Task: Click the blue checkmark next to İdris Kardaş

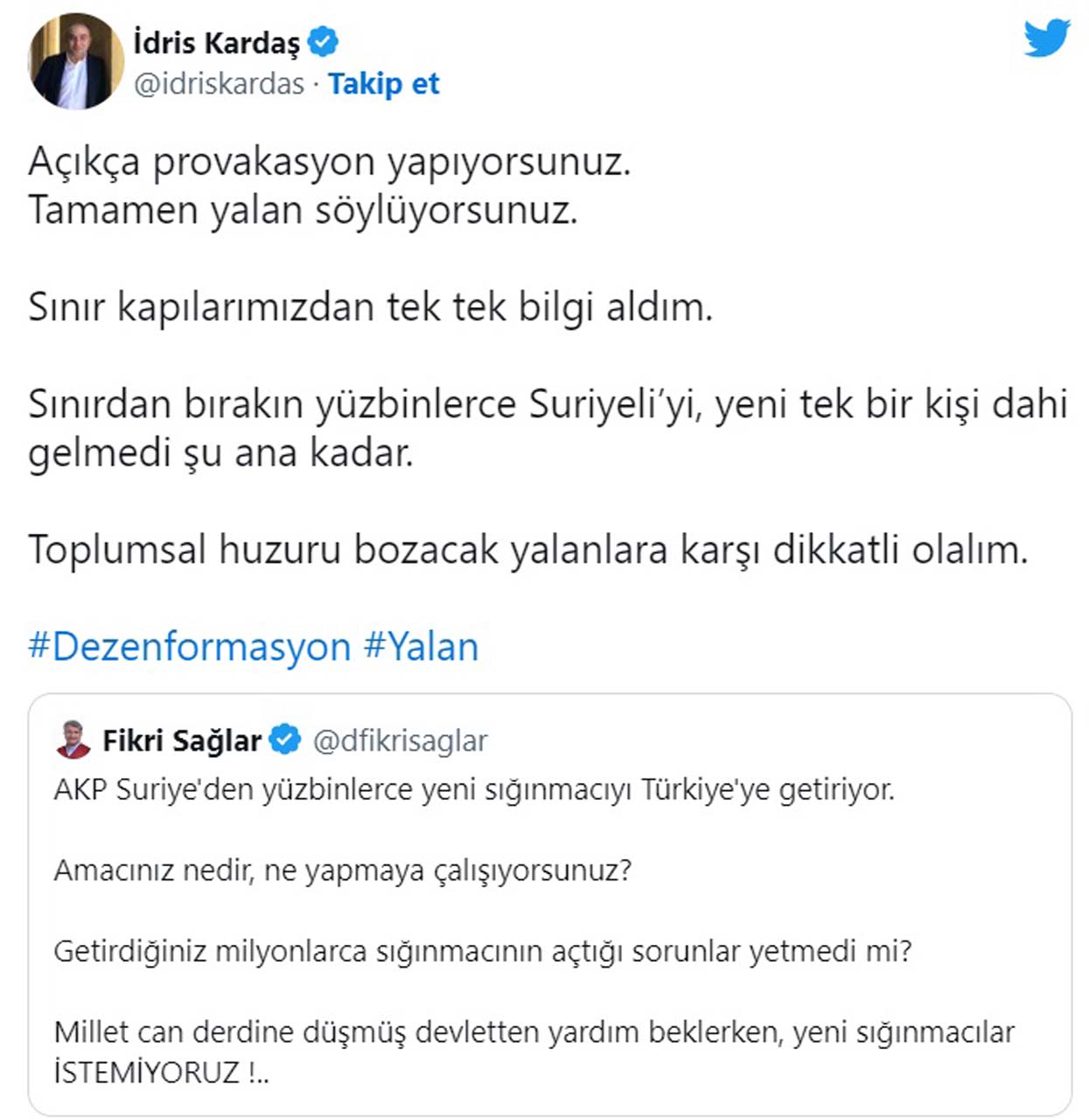Action: pos(323,39)
